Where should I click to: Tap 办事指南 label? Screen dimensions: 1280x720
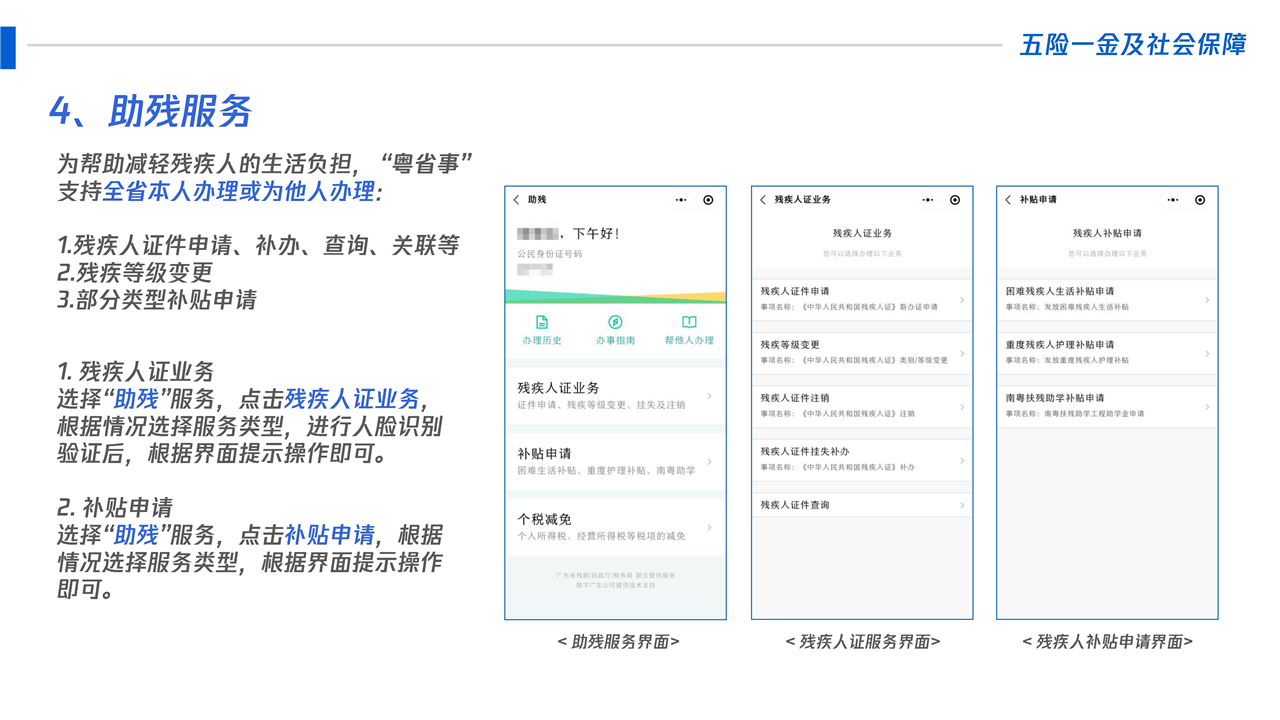pyautogui.click(x=615, y=341)
